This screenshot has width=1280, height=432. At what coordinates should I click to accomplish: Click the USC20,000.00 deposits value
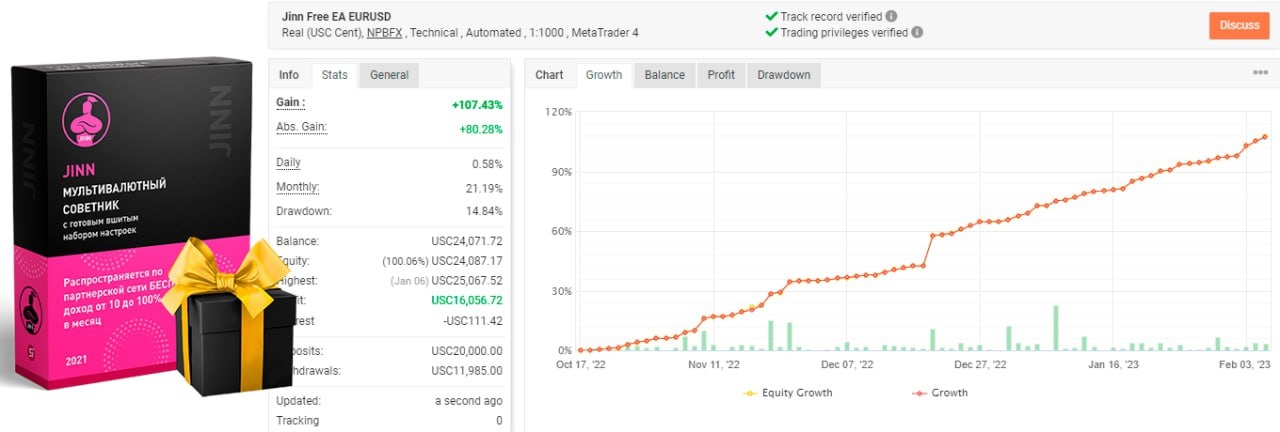467,350
